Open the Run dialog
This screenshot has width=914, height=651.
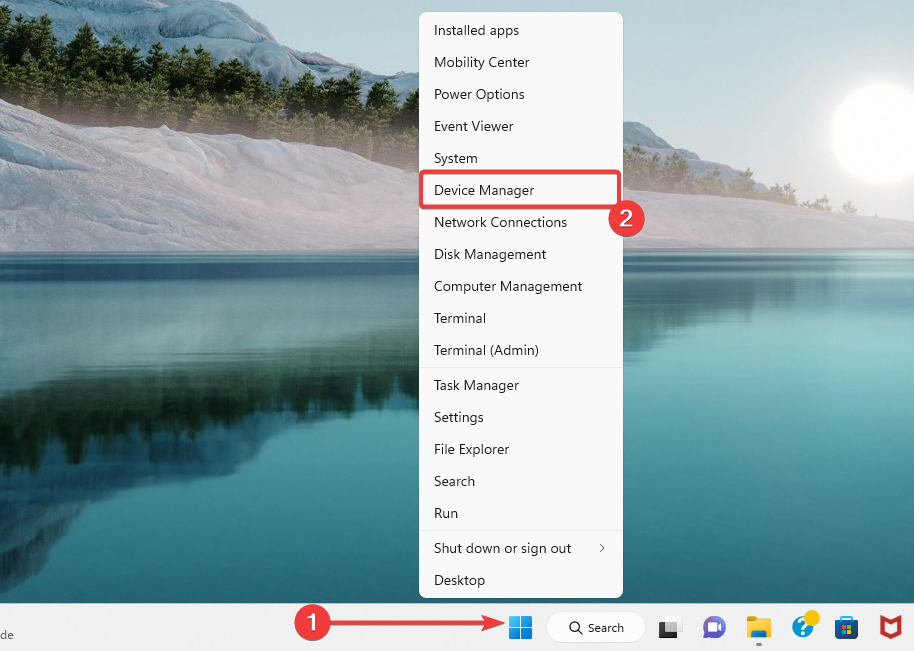tap(445, 513)
